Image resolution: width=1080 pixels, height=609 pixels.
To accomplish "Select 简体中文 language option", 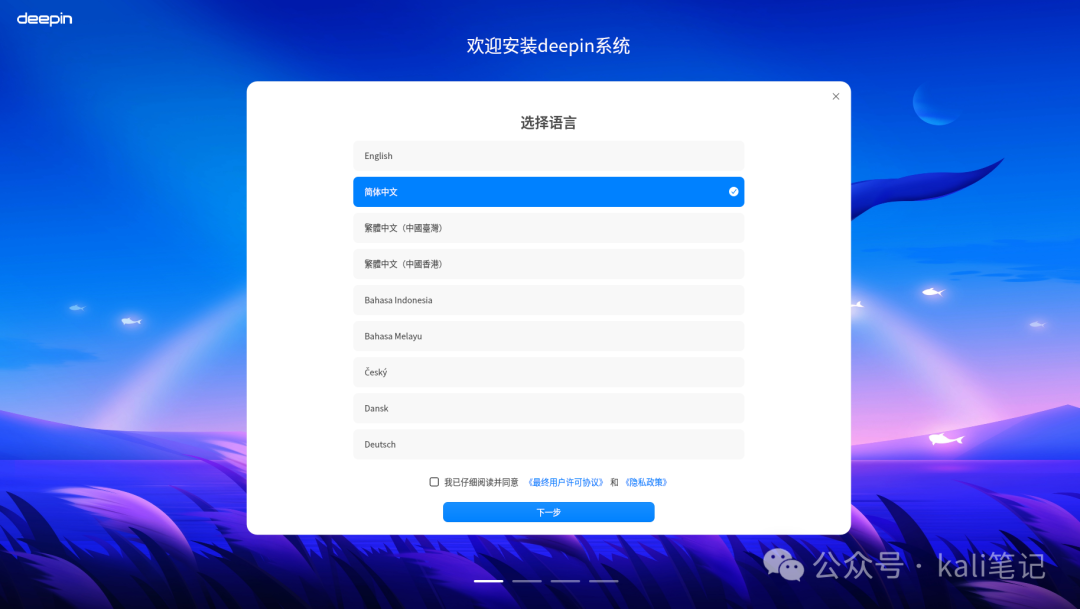I will 548,192.
